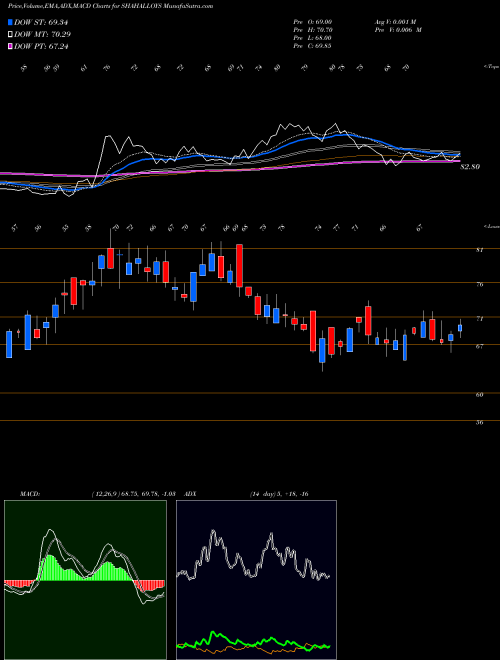This screenshot has height=660, width=500.
Task: Click the 'Pre V: 0.006 M' value
Action: click(398, 30)
